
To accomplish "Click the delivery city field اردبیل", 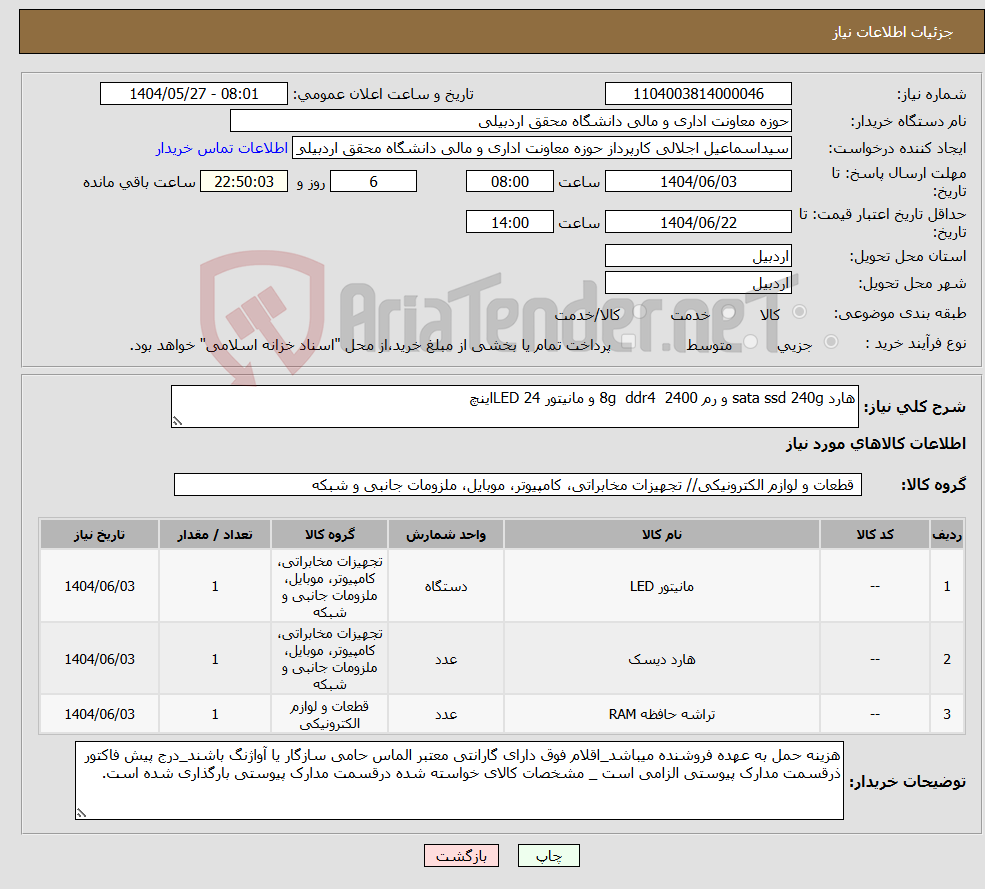I will click(x=698, y=283).
